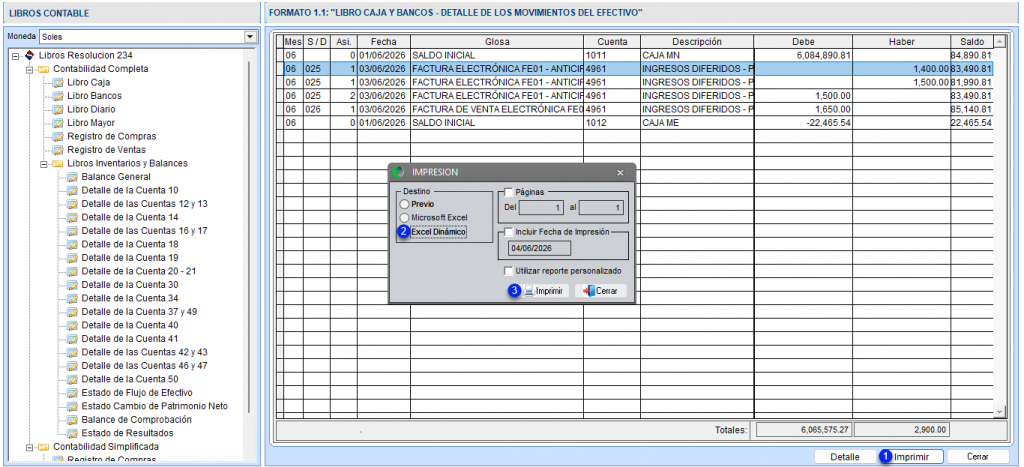Click main window Imprimir button
Viewport: 1024px width, 467px height.
[913, 457]
